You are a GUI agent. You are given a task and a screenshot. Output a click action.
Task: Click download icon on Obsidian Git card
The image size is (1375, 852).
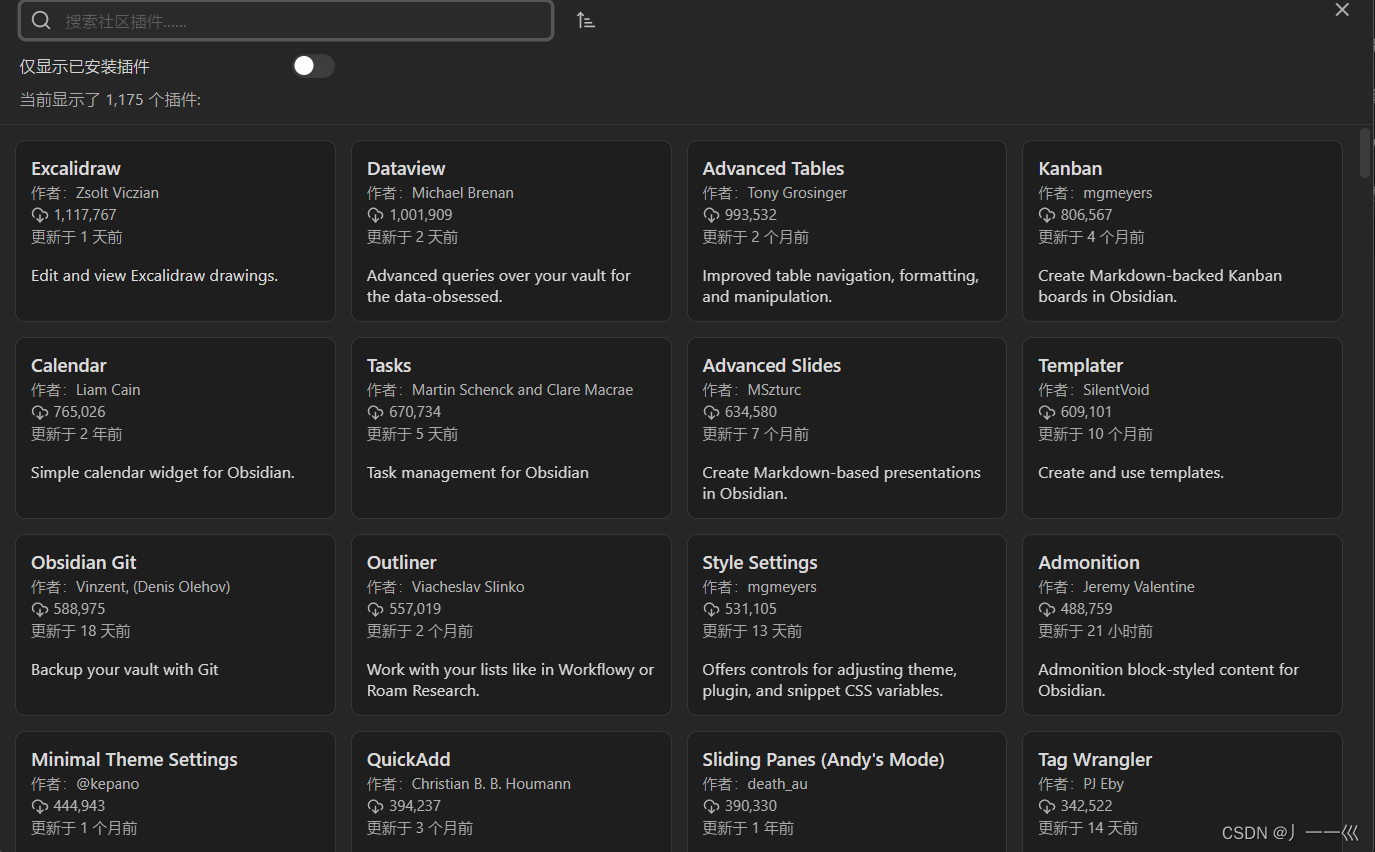40,609
